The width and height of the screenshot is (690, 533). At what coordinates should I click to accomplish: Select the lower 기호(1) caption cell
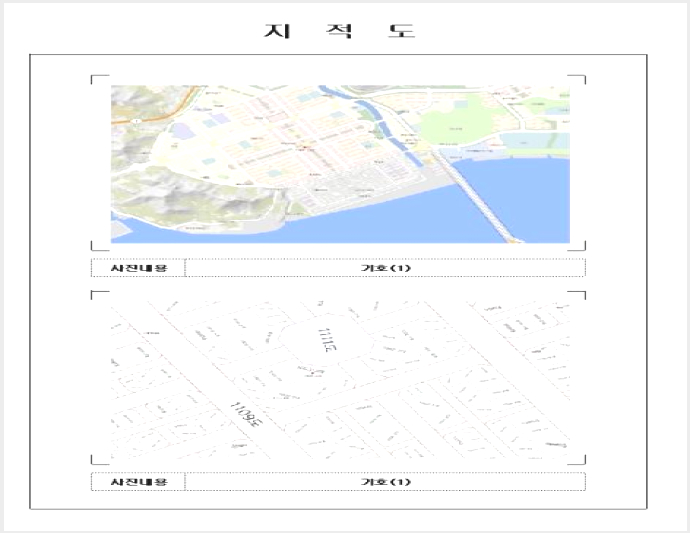tap(385, 481)
